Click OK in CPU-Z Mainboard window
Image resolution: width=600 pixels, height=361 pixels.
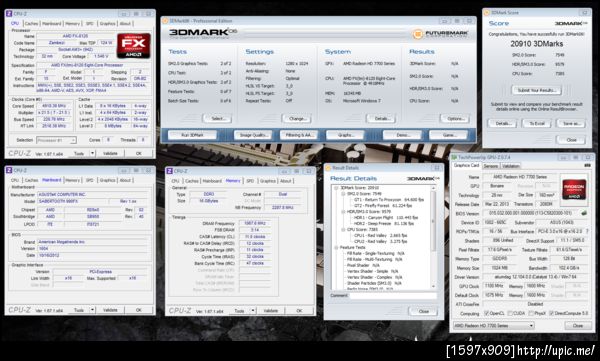tap(139, 310)
